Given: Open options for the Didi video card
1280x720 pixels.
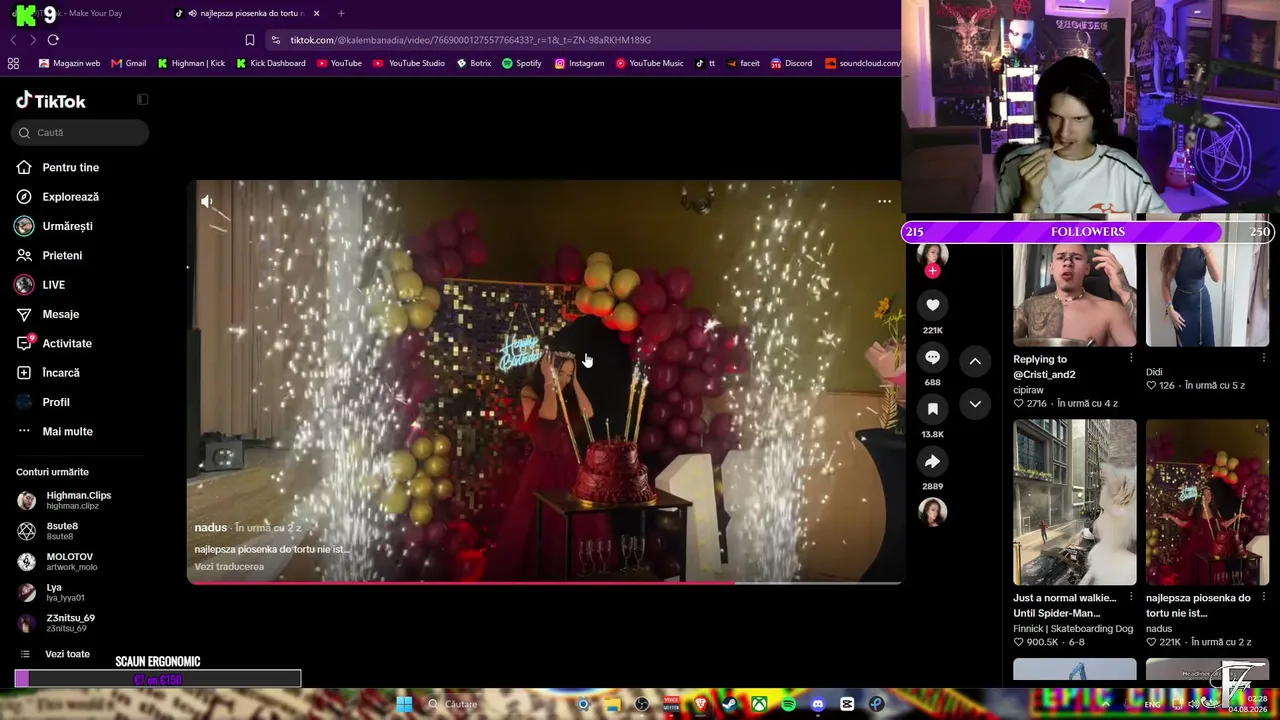Looking at the screenshot, I should click(x=1263, y=358).
